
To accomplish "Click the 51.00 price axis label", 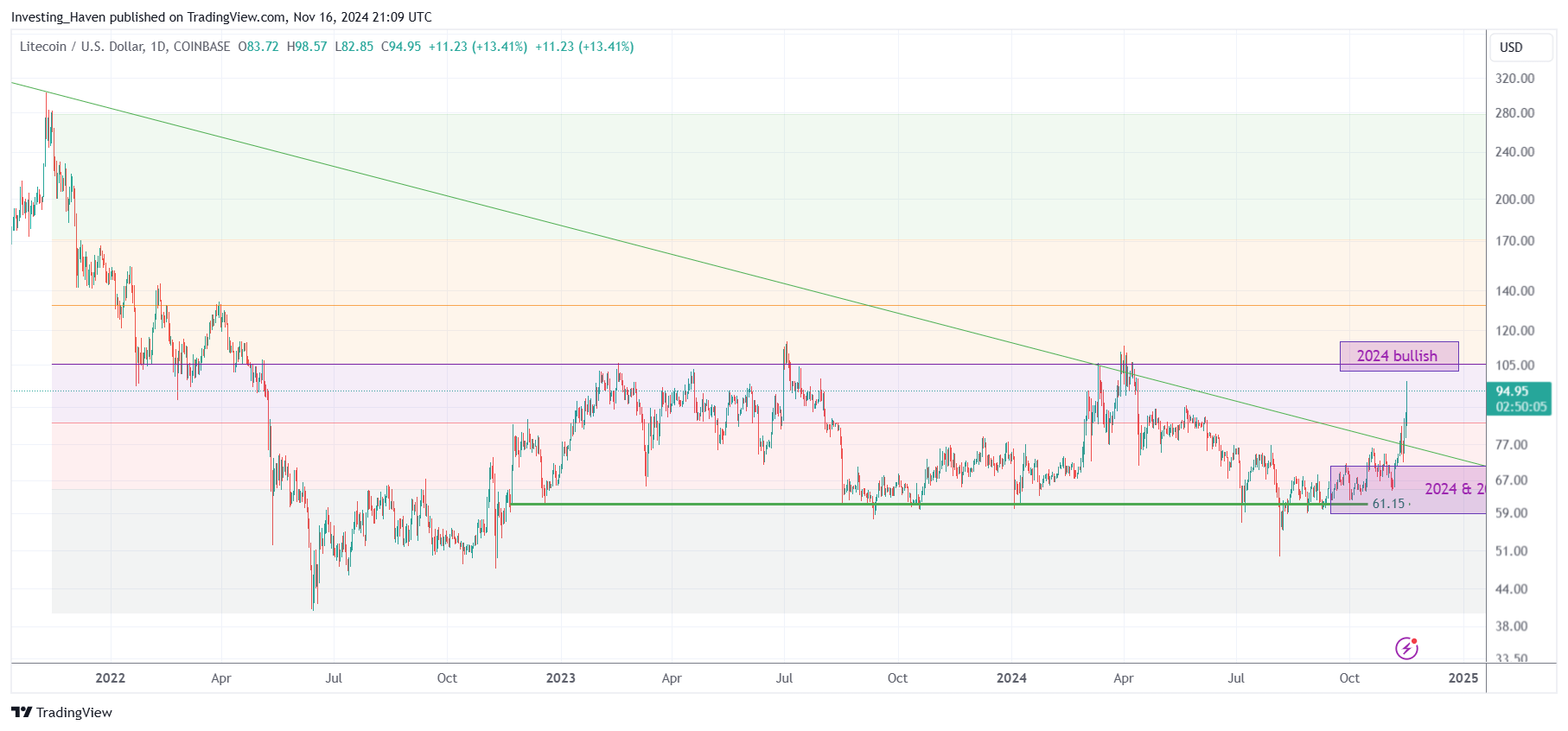I will click(1512, 551).
